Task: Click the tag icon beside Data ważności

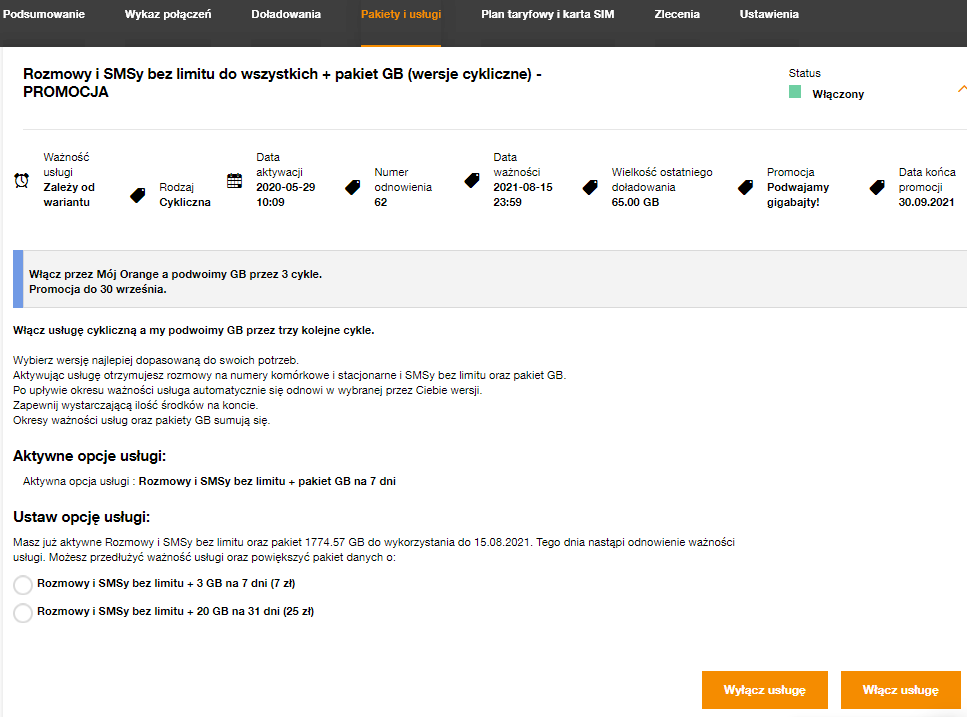Action: [472, 181]
